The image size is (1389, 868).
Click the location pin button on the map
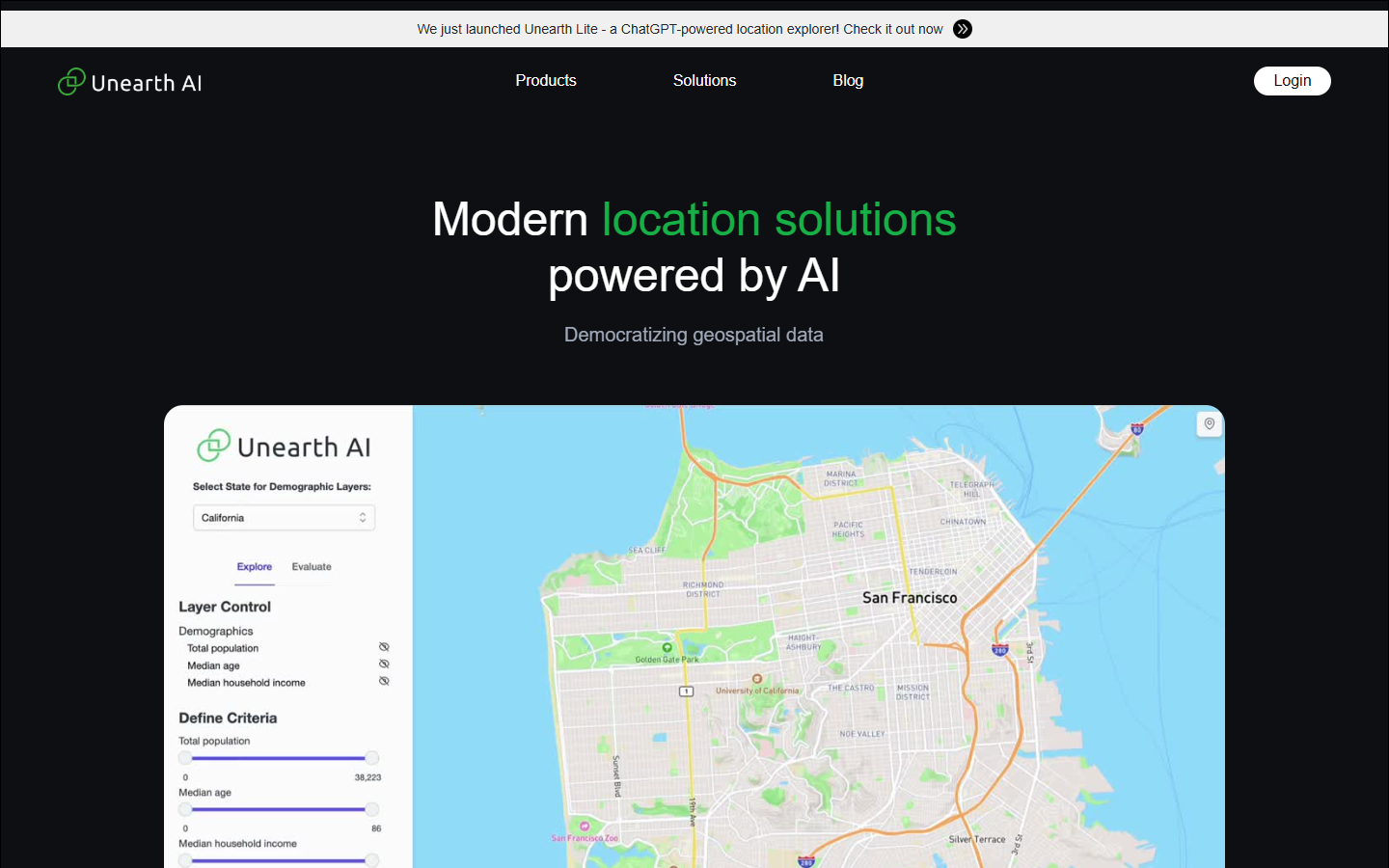[x=1210, y=424]
